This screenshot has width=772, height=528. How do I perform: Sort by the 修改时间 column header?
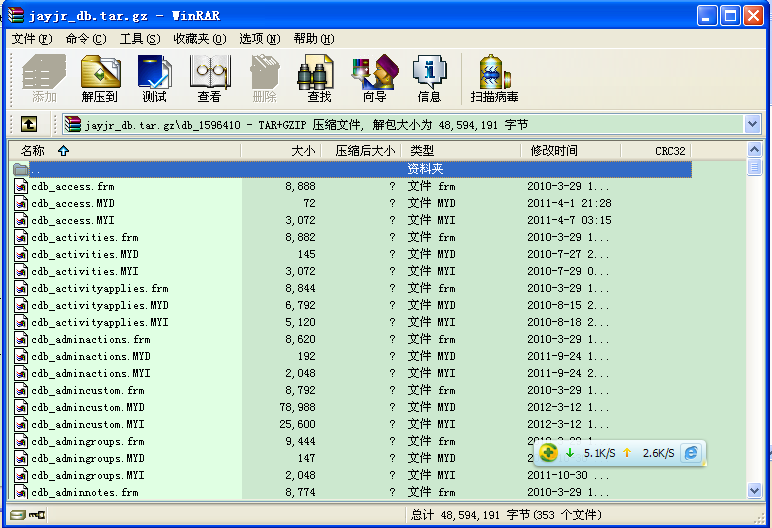(571, 151)
